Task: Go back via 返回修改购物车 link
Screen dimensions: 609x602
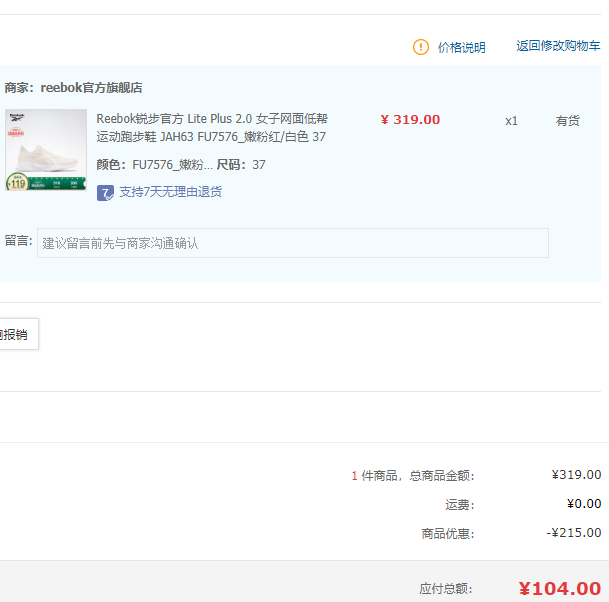Action: (558, 46)
